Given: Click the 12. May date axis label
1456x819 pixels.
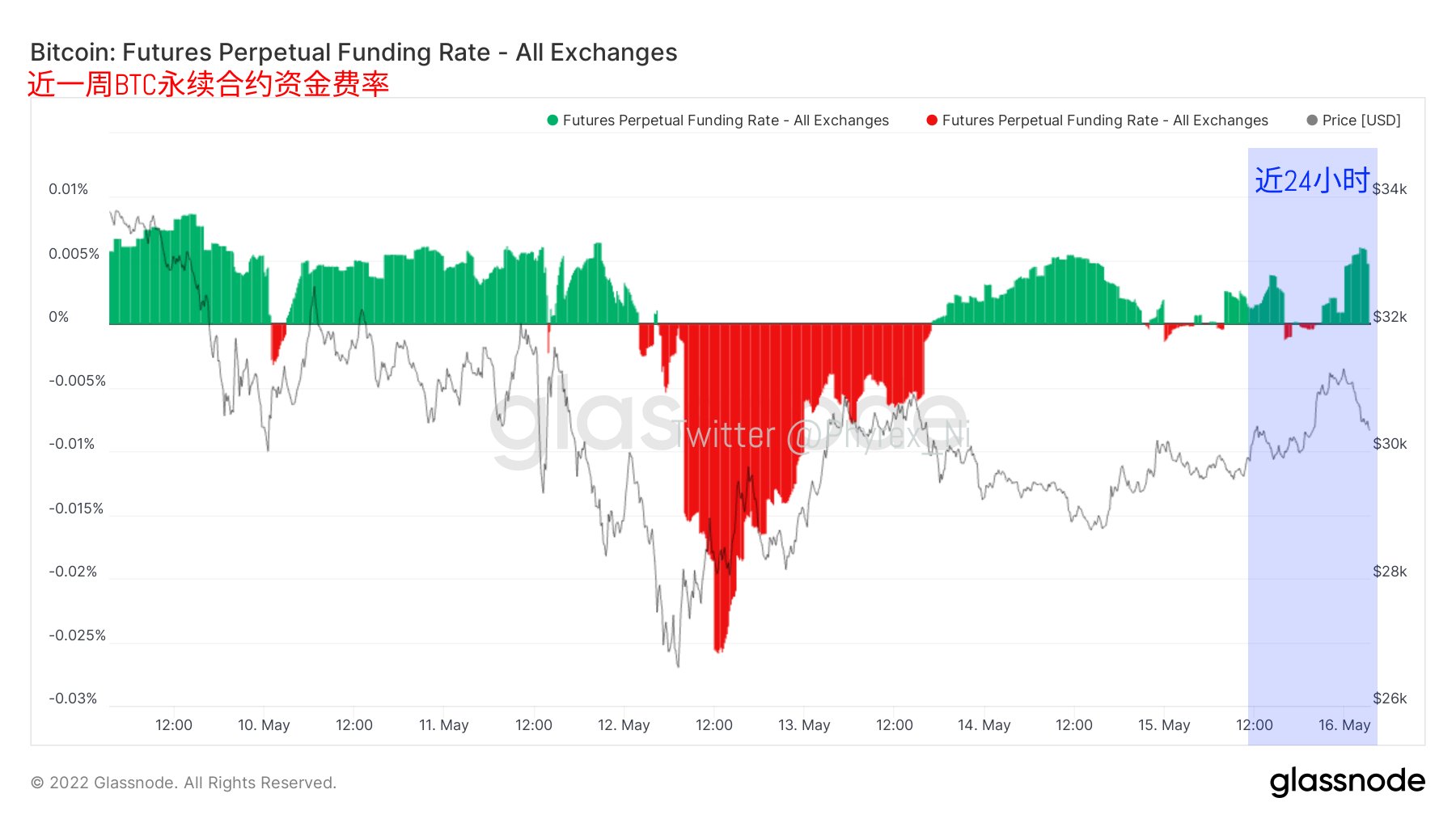Looking at the screenshot, I should click(624, 725).
